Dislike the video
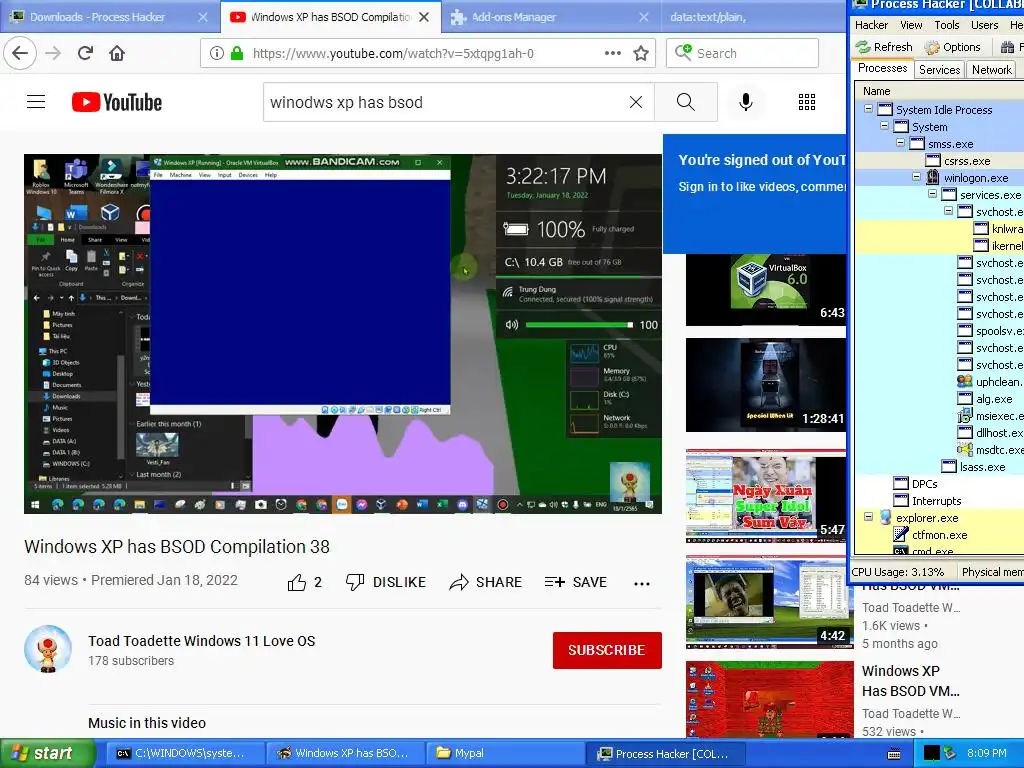The image size is (1024, 768). pos(385,582)
